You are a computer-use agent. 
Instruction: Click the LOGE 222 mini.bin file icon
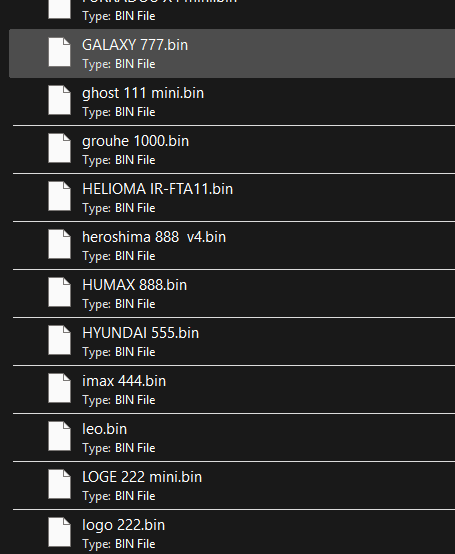pyautogui.click(x=59, y=484)
